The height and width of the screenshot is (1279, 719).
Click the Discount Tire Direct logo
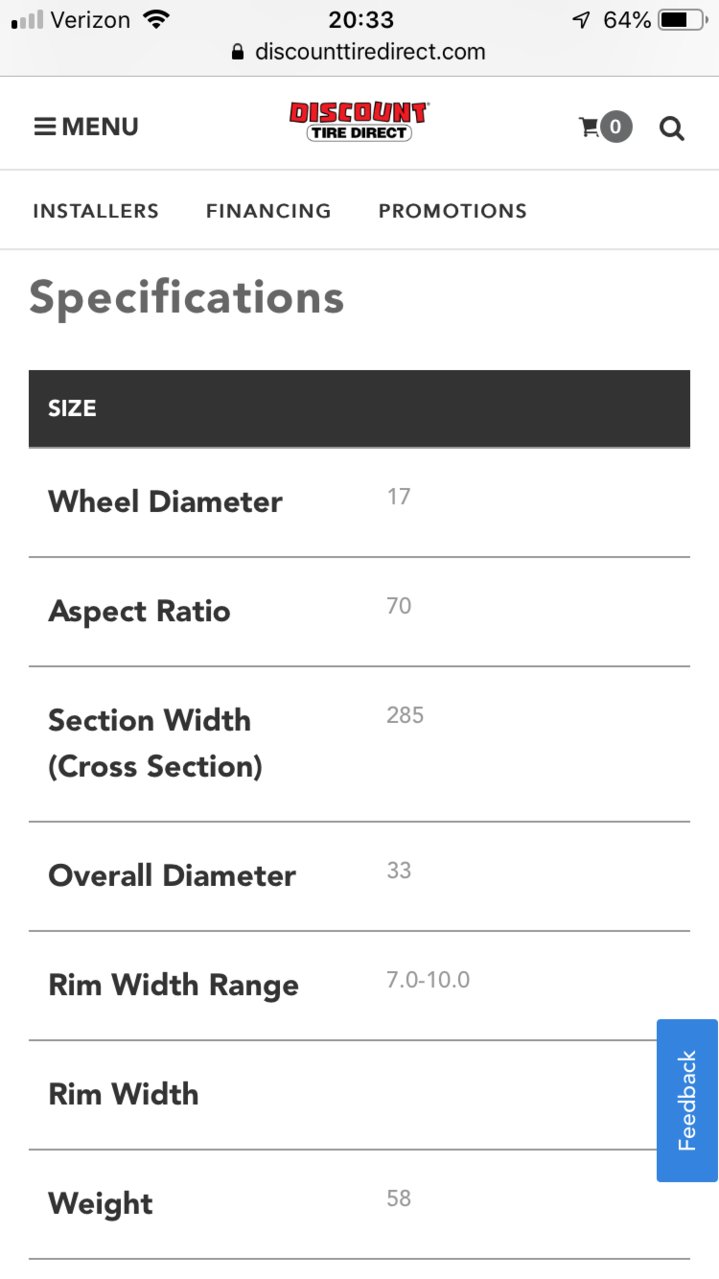359,121
